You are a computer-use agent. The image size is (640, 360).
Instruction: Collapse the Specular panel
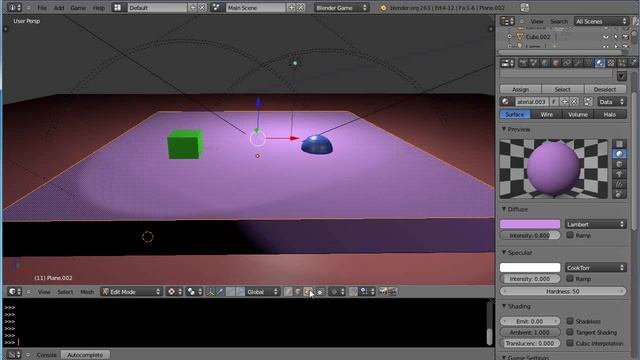tap(504, 252)
